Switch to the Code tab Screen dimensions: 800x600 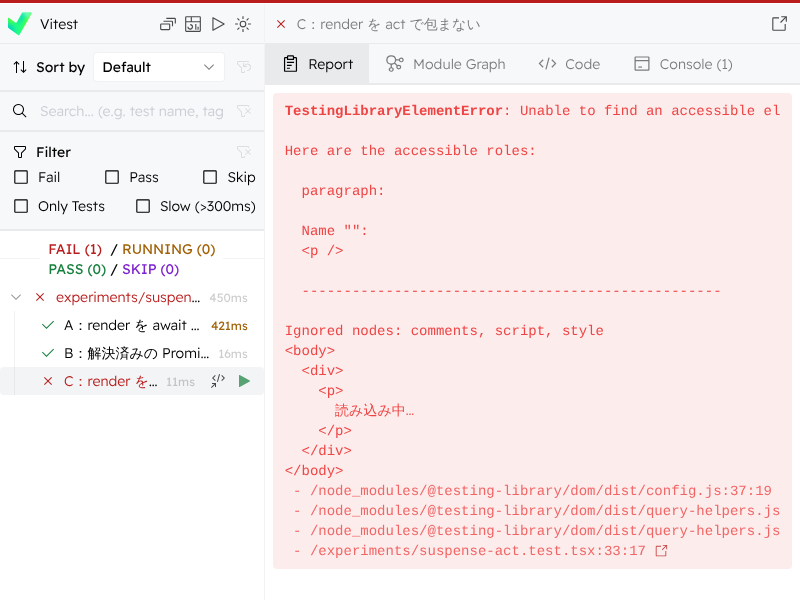point(569,64)
